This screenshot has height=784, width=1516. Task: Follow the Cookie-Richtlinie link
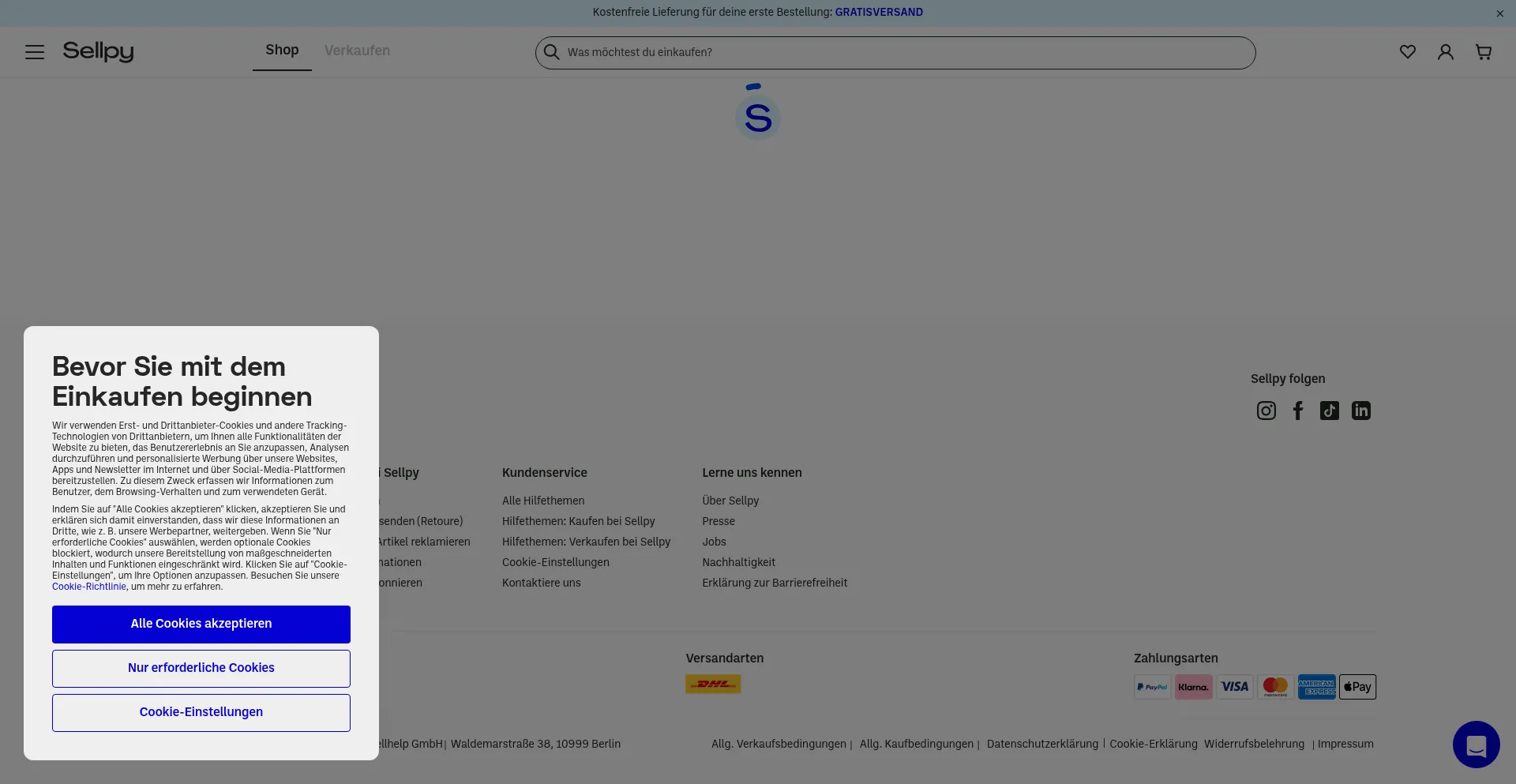[88, 587]
